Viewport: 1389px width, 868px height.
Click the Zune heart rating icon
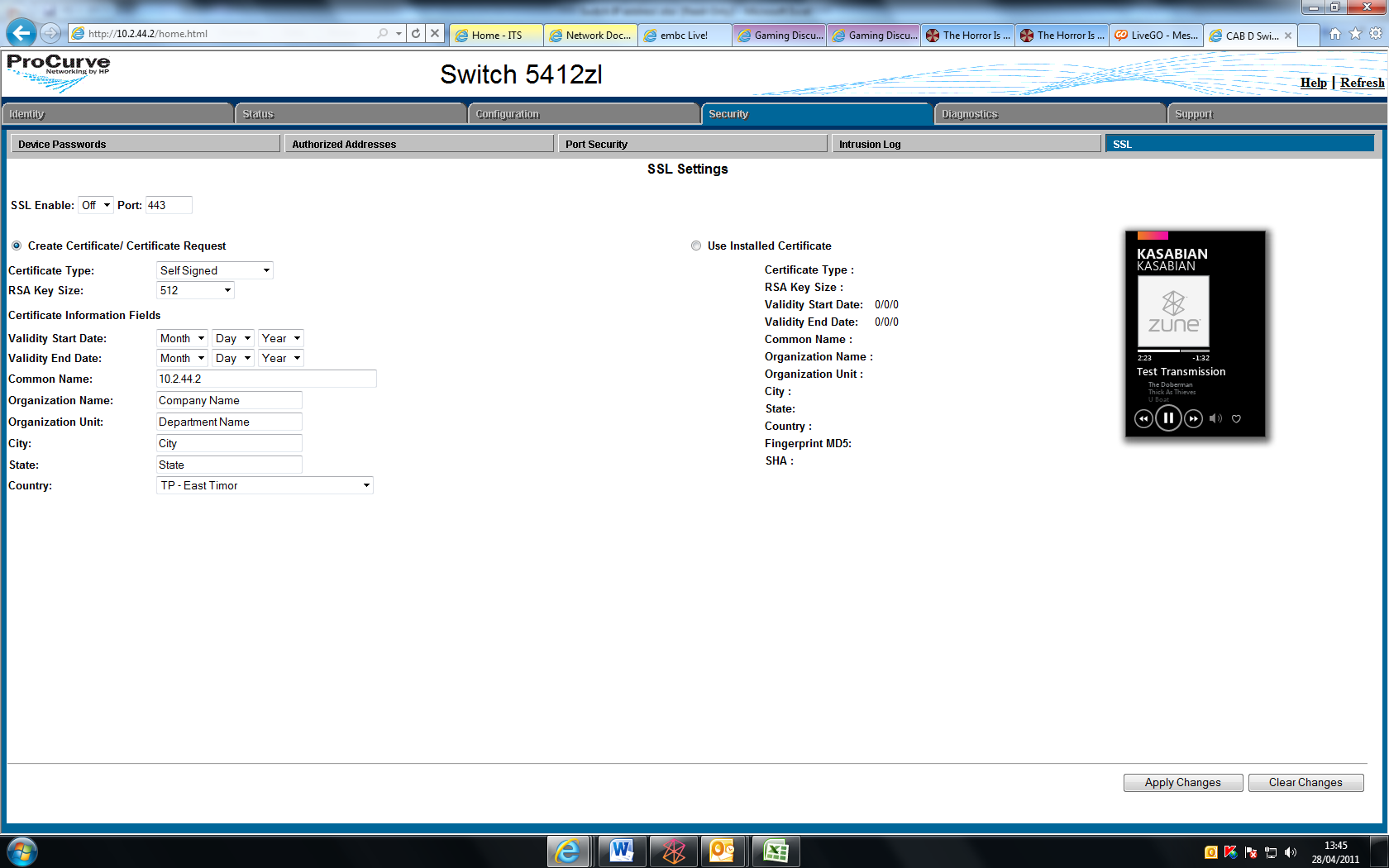click(1236, 419)
